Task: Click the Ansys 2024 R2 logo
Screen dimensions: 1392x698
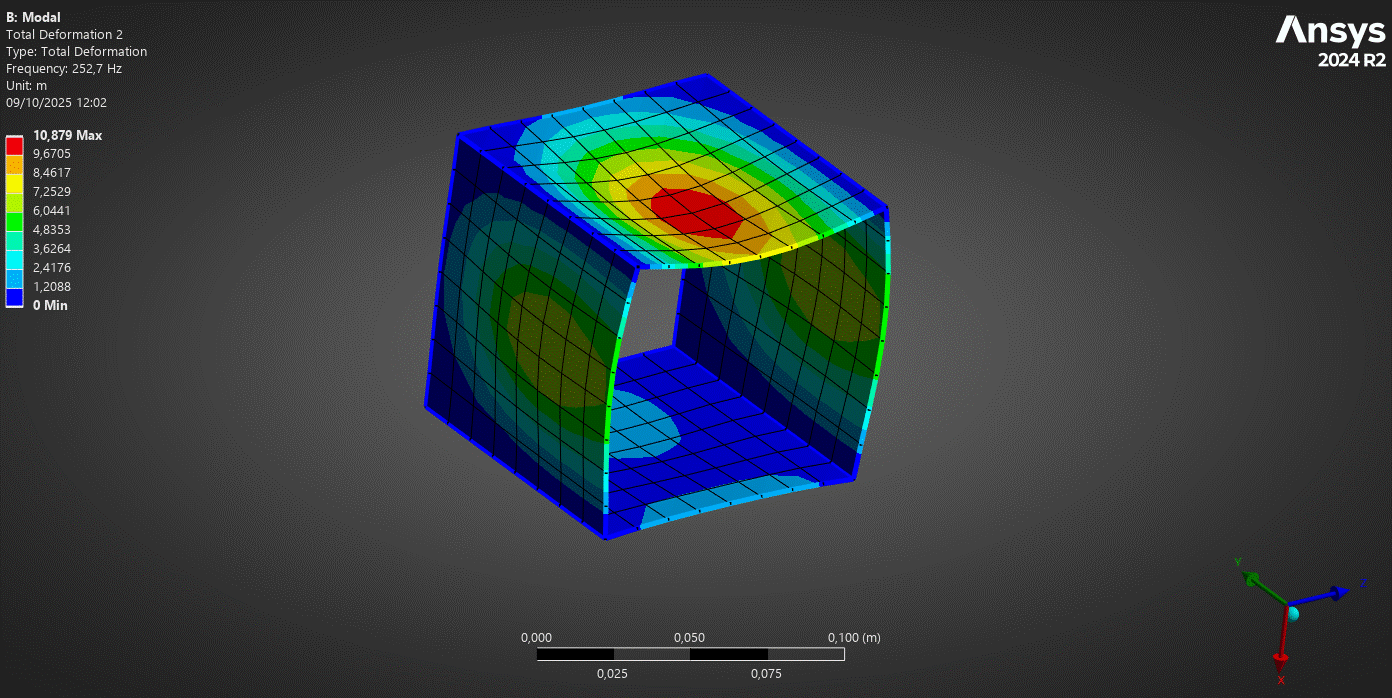Action: [1330, 42]
